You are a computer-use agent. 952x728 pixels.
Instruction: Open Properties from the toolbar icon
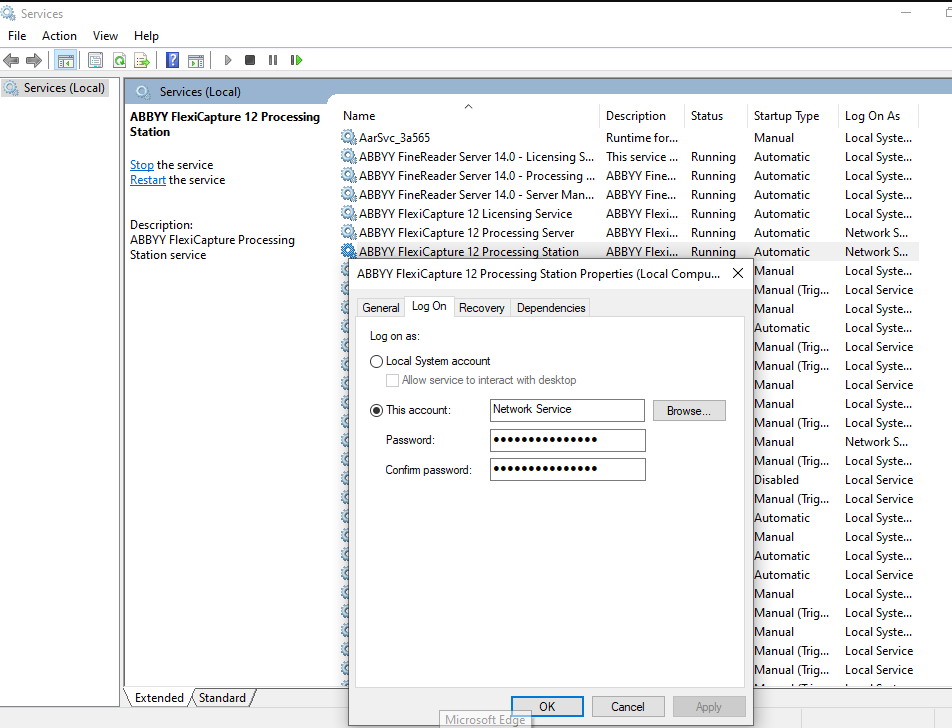[x=95, y=60]
